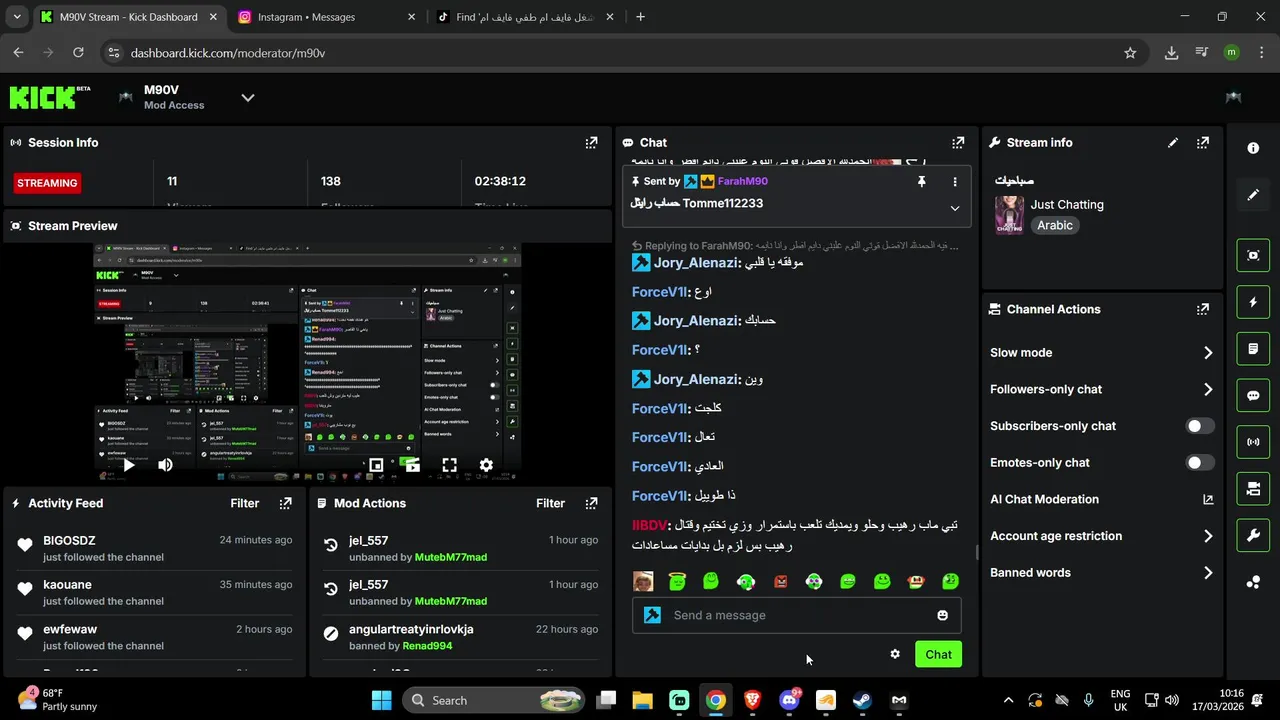Open Discord from the taskbar

tap(789, 701)
